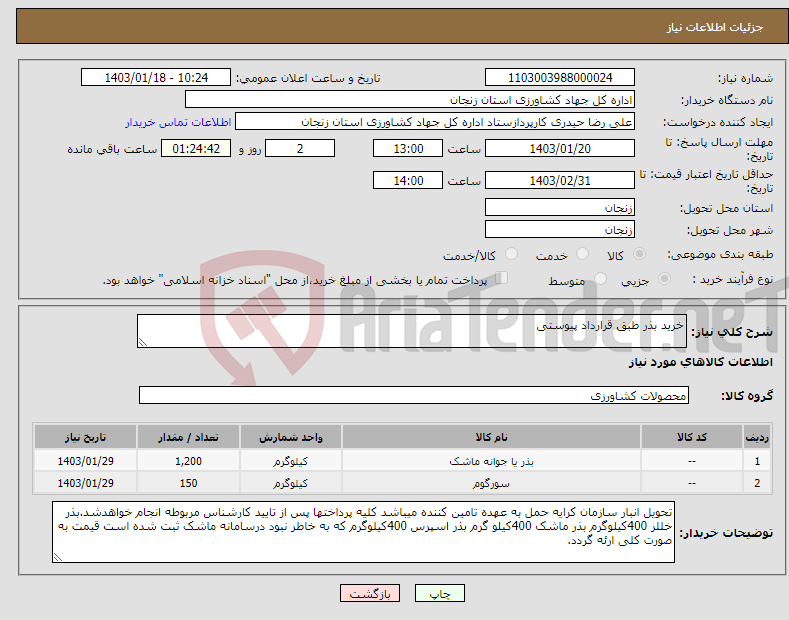Select the جزیی purchase type radio
This screenshot has height=620, width=789.
(x=664, y=278)
